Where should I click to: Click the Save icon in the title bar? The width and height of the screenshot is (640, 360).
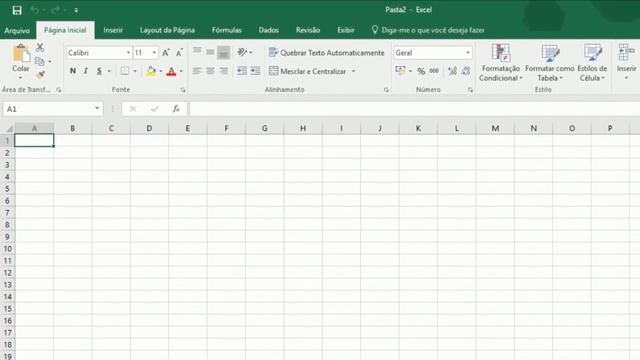17,10
